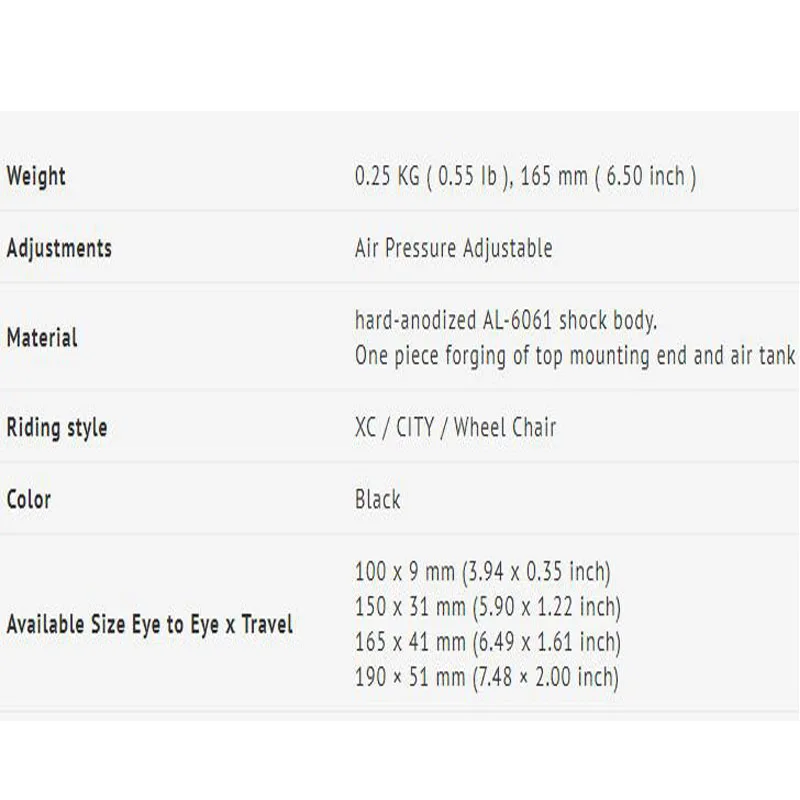Click the Material row label
This screenshot has width=800, height=800.
coord(42,337)
